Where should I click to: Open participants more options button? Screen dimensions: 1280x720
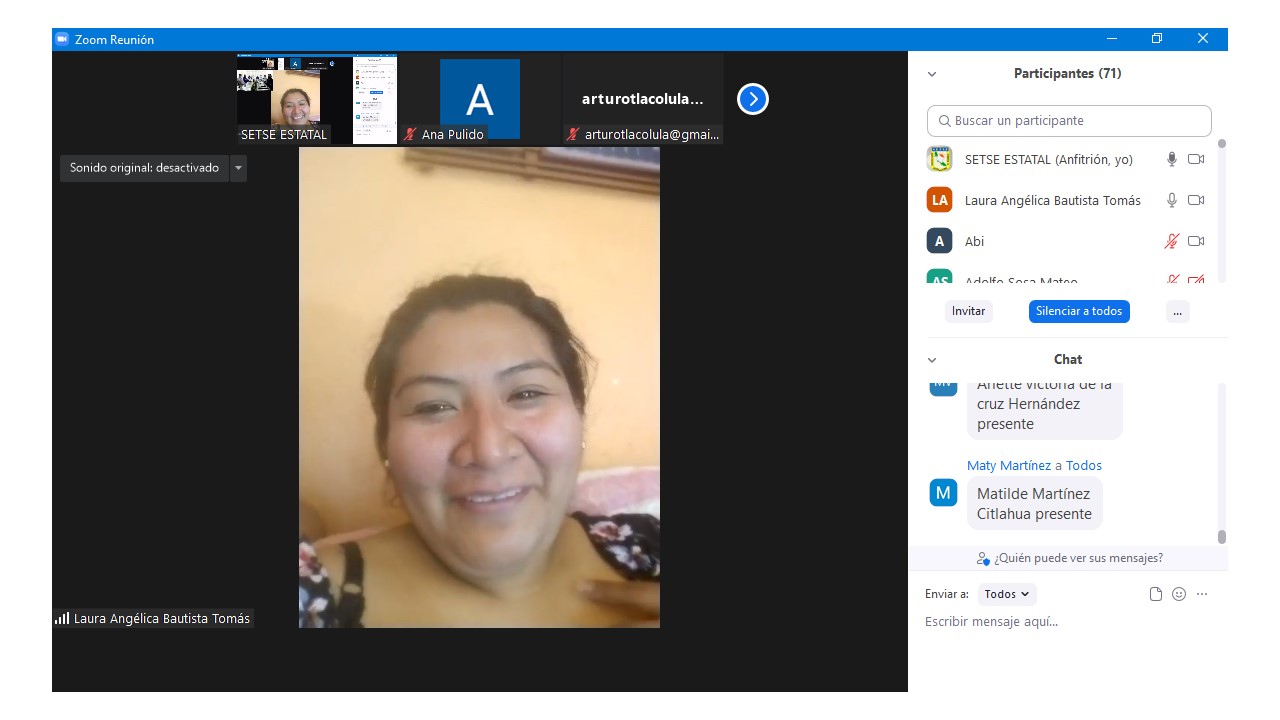1177,311
